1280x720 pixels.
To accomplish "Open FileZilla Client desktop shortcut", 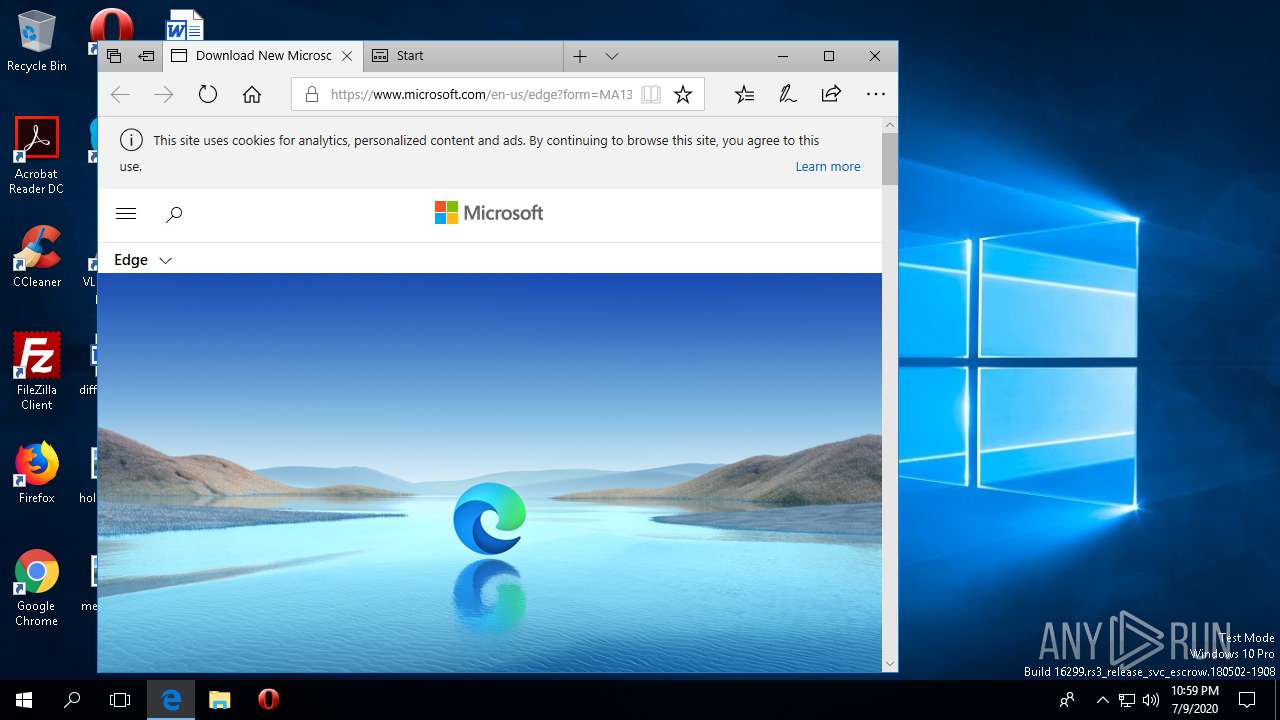I will [x=37, y=372].
